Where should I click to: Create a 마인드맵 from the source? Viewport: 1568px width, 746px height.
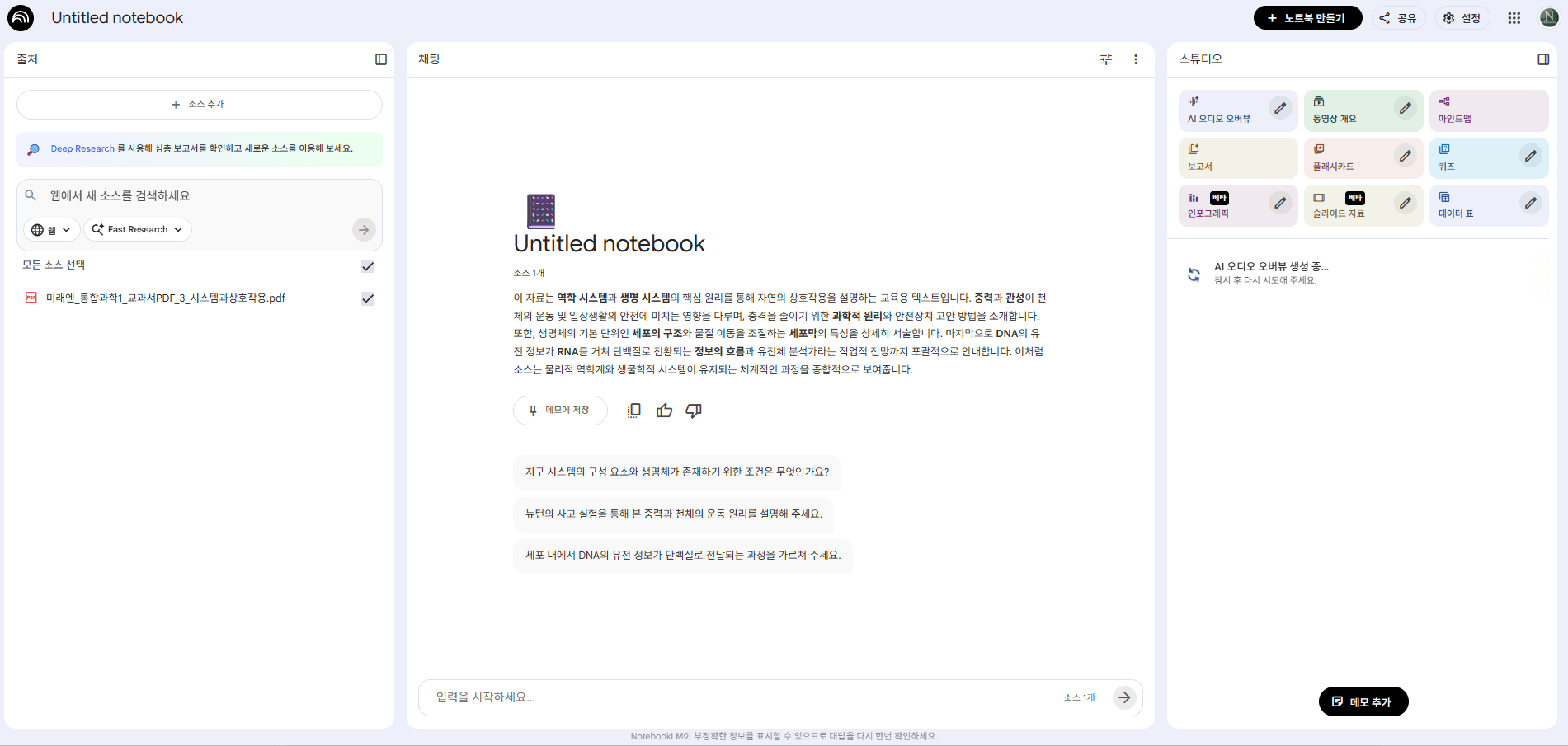[1479, 110]
